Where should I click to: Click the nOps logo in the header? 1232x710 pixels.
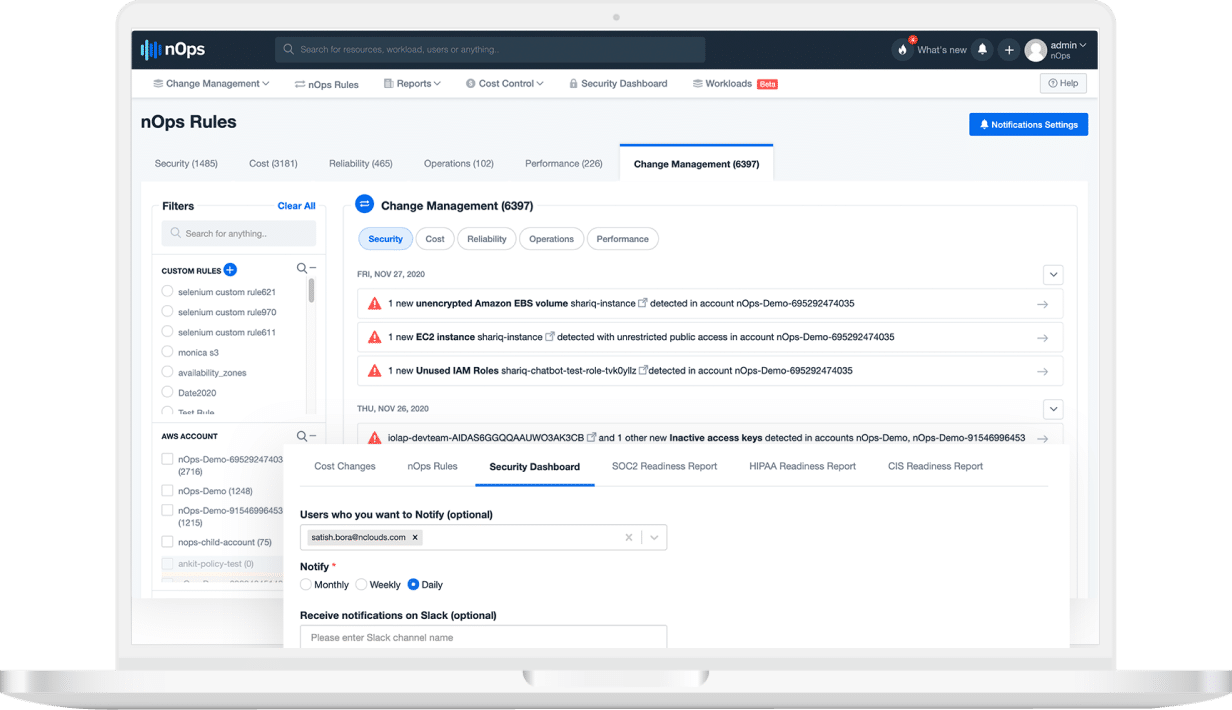[173, 49]
